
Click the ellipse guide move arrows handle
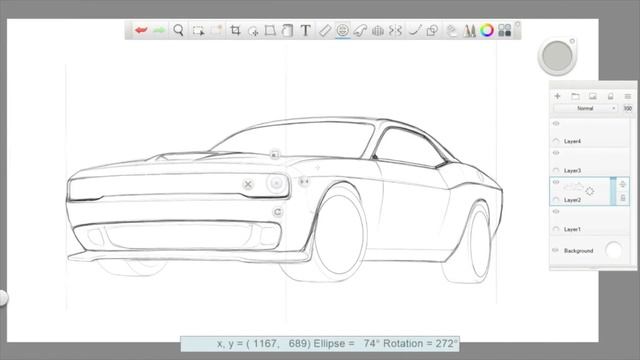pyautogui.click(x=304, y=181)
